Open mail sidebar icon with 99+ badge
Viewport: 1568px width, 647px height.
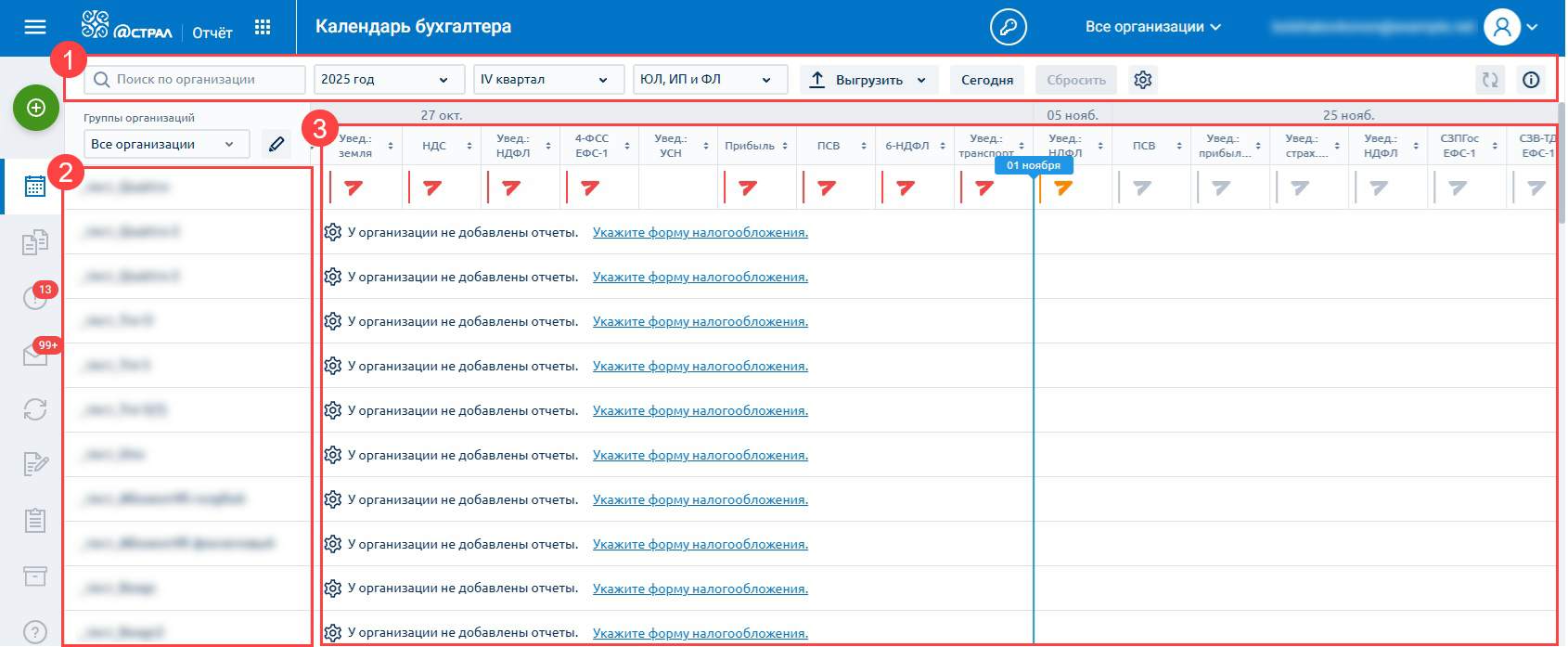35,354
